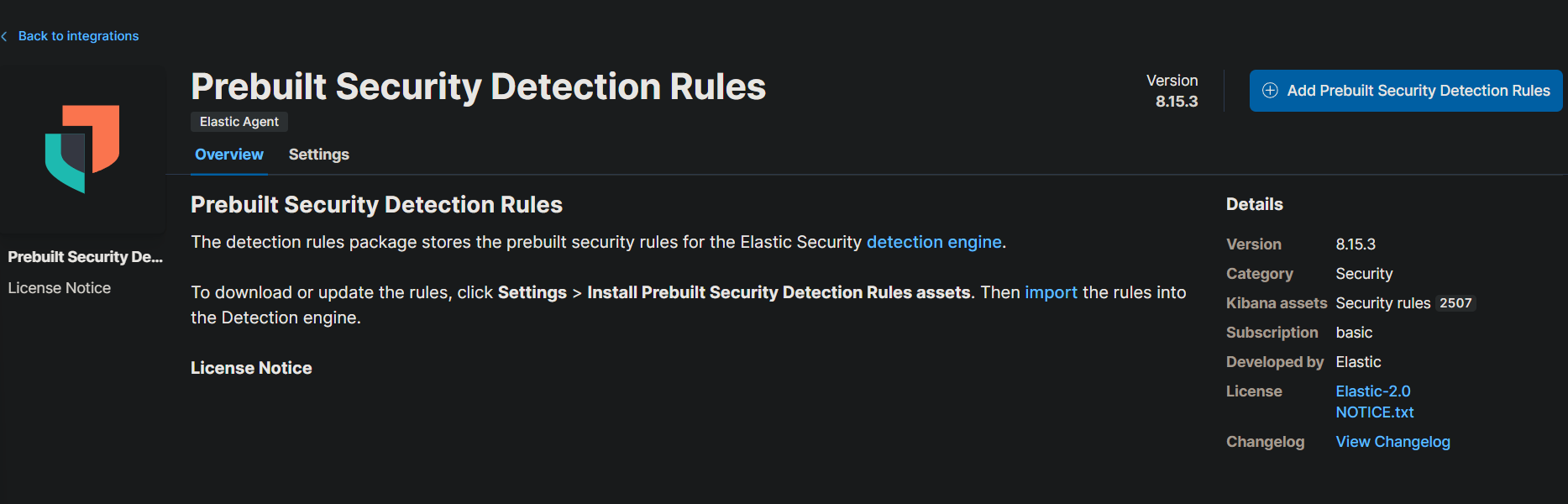Click the Prebuilt Security Detection Rules title
The height and width of the screenshot is (504, 1568).
[x=478, y=87]
